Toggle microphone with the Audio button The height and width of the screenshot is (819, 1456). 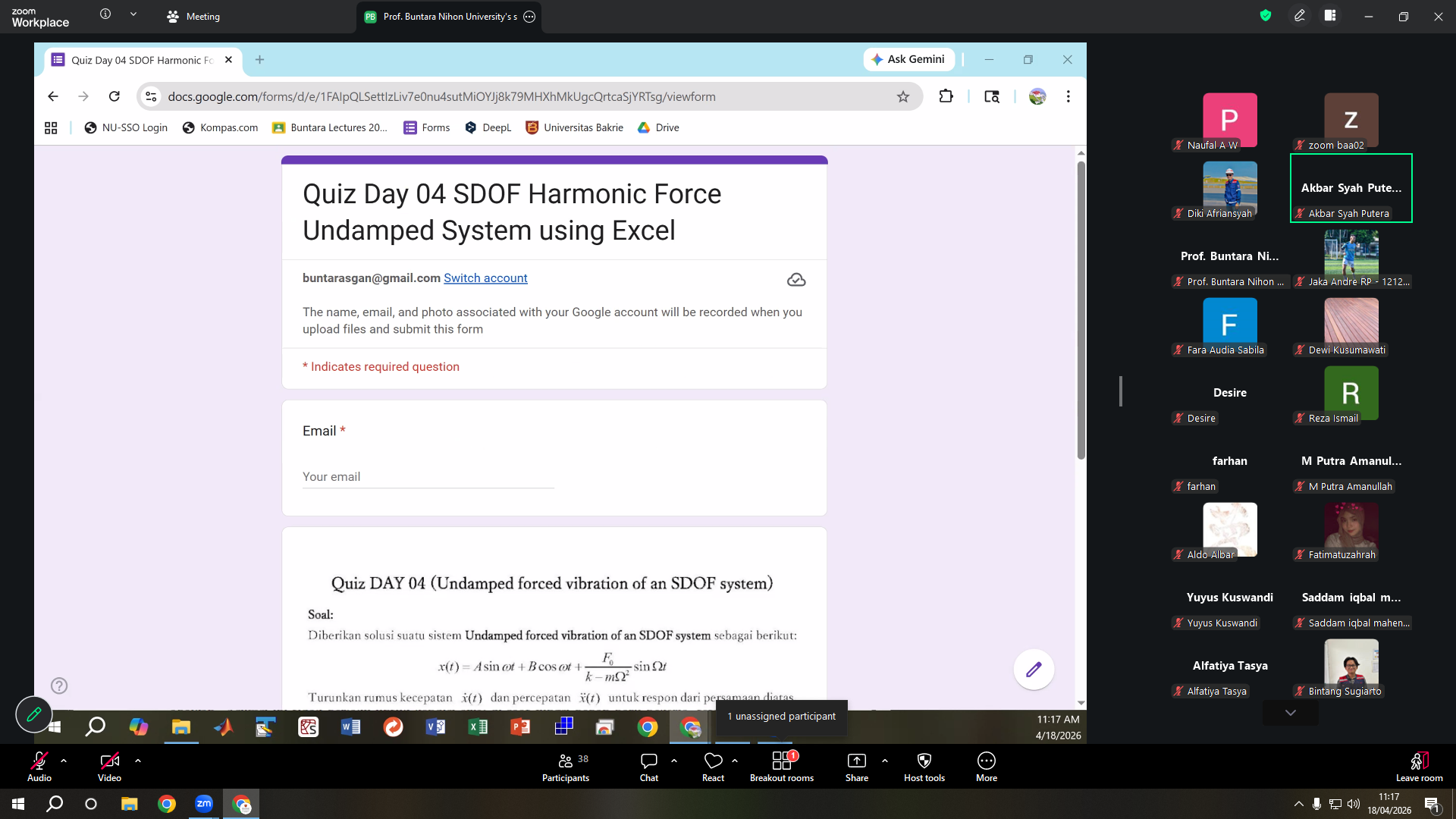(x=39, y=767)
